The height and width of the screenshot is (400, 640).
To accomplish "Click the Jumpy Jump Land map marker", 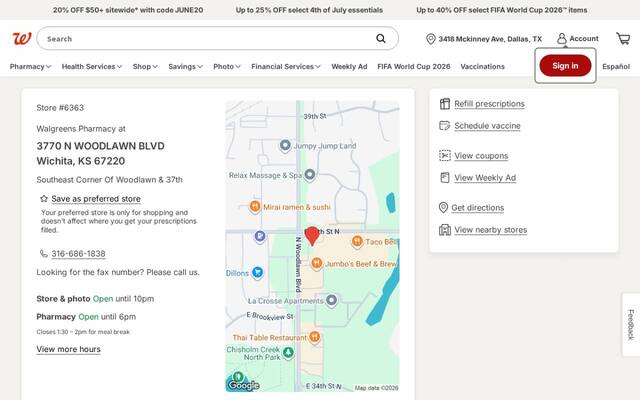I will 285,145.
